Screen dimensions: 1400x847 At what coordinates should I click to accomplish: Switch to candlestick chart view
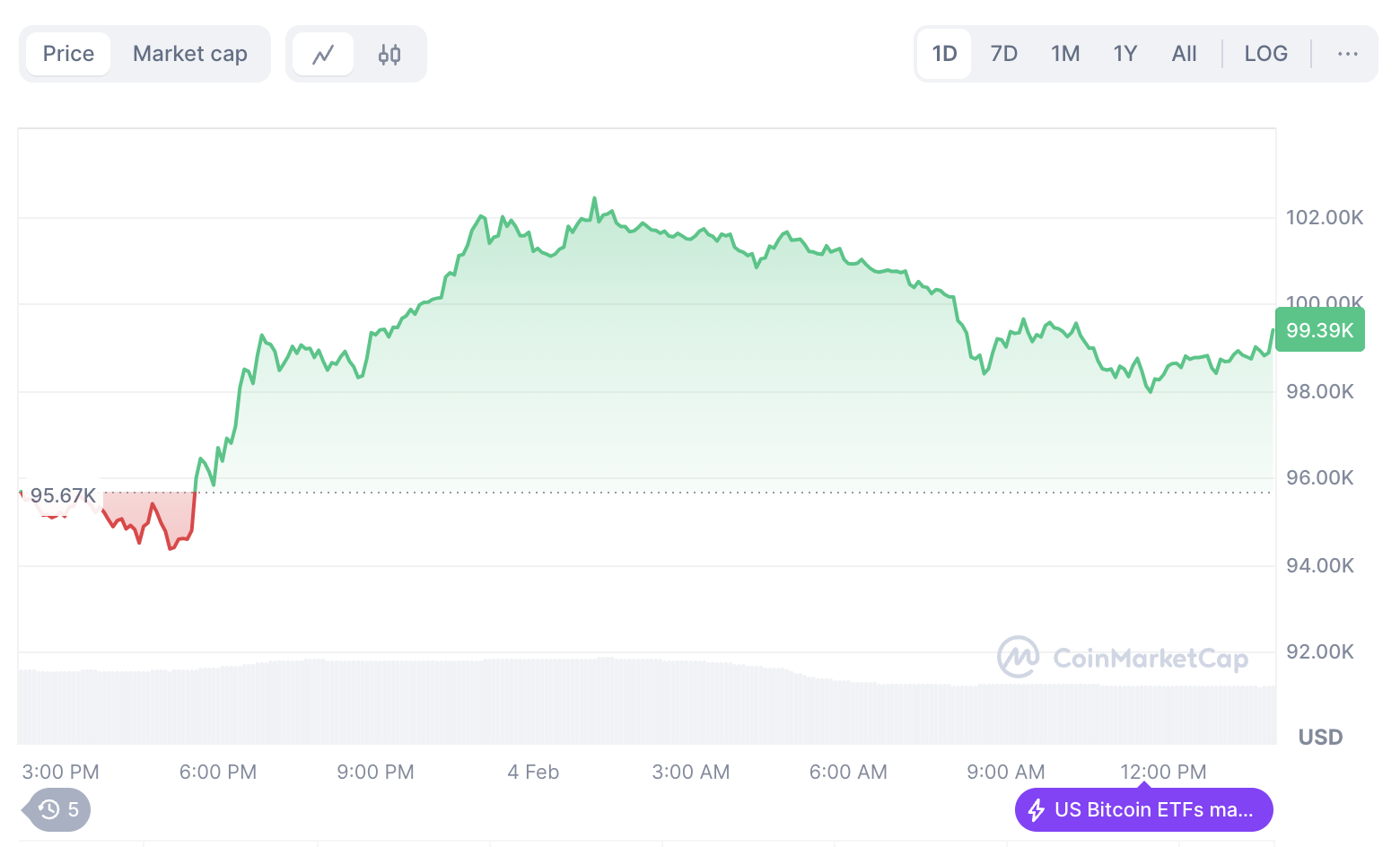389,55
